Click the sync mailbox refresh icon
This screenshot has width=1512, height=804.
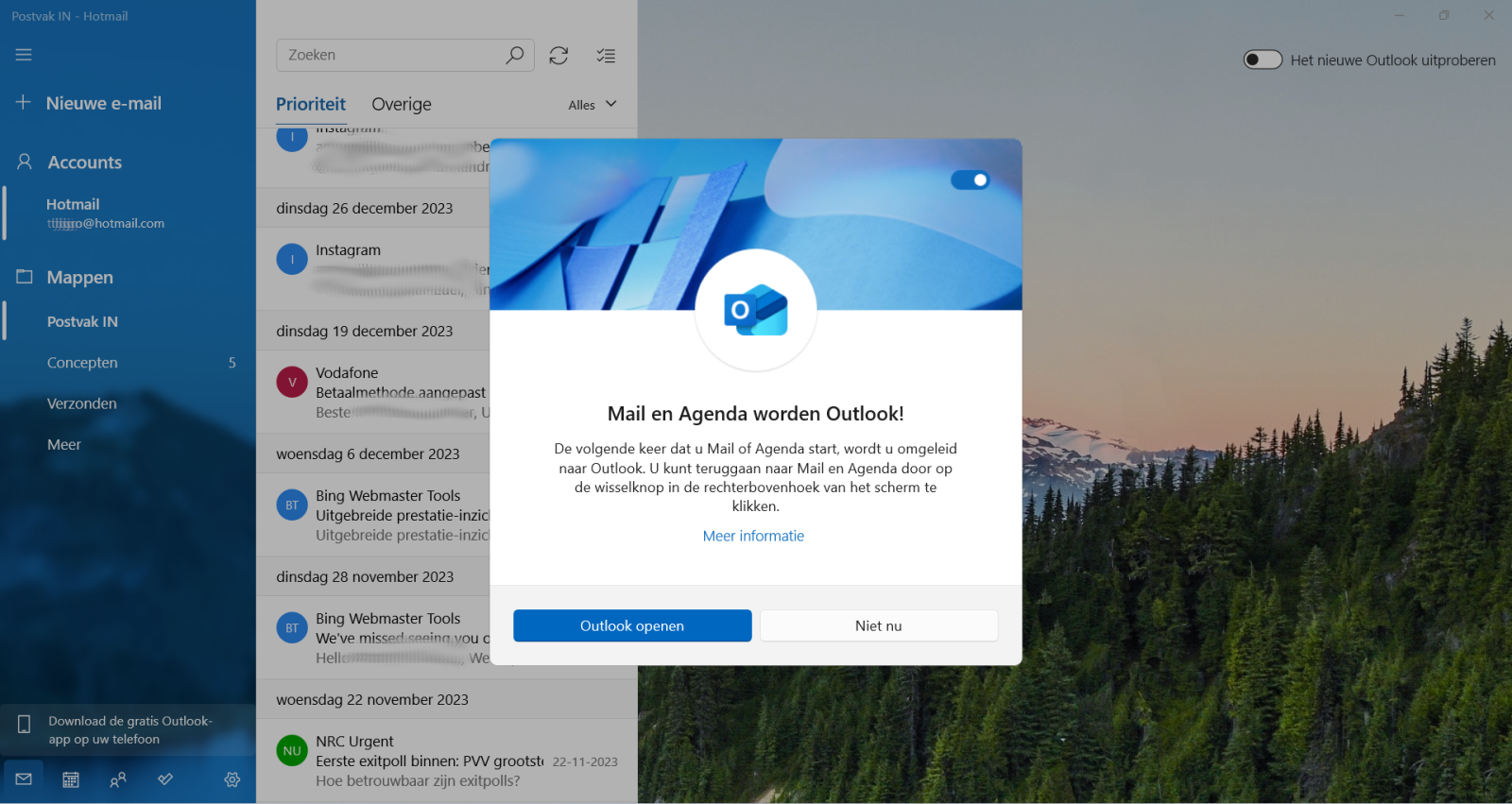click(x=558, y=56)
